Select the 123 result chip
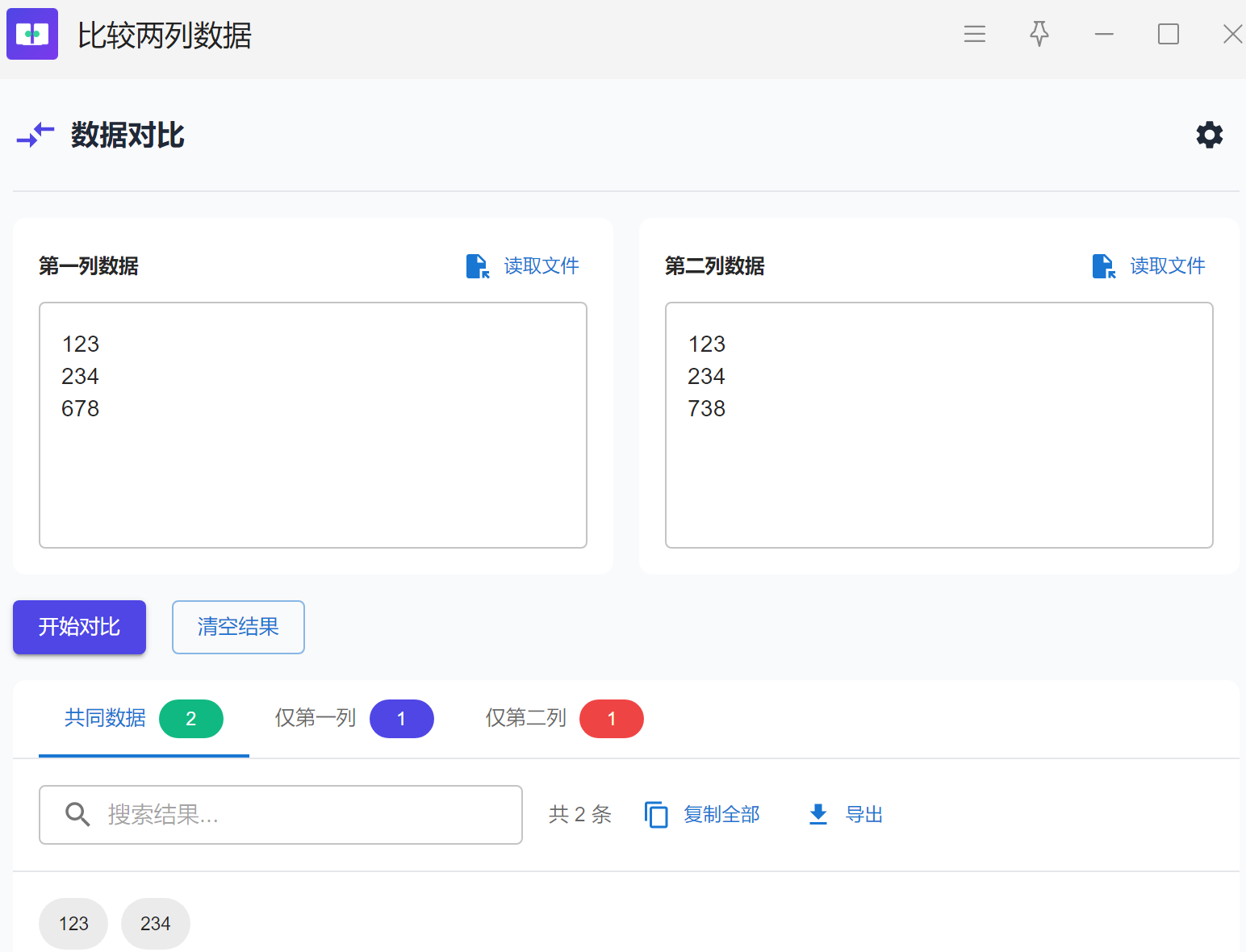This screenshot has height=952, width=1246. tap(73, 924)
